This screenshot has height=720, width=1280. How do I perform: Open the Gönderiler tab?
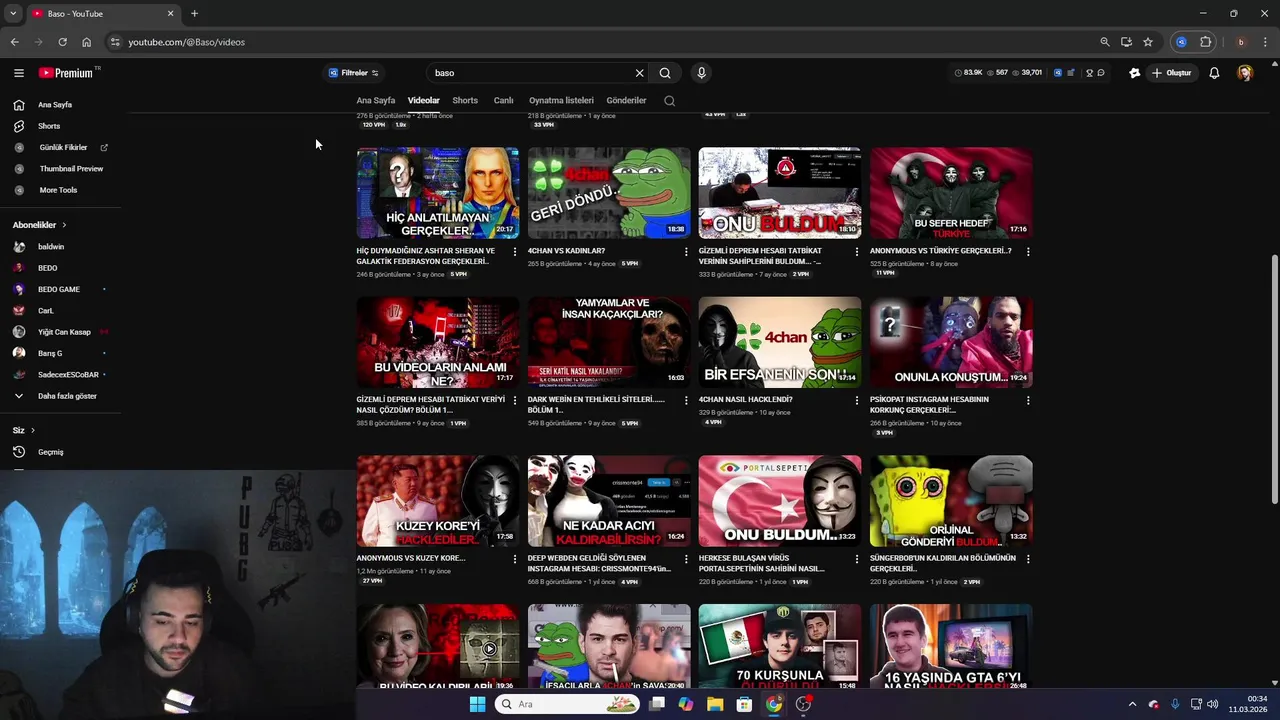point(626,100)
